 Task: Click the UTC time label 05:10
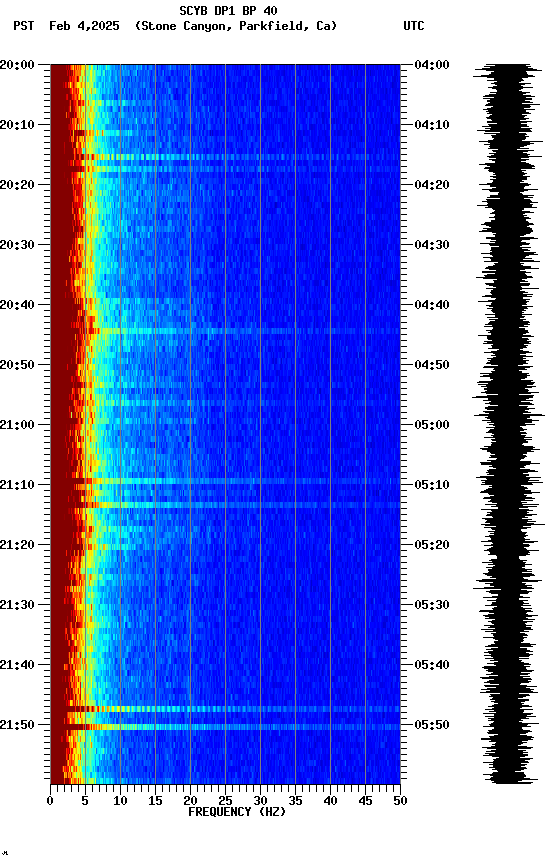coord(432,485)
